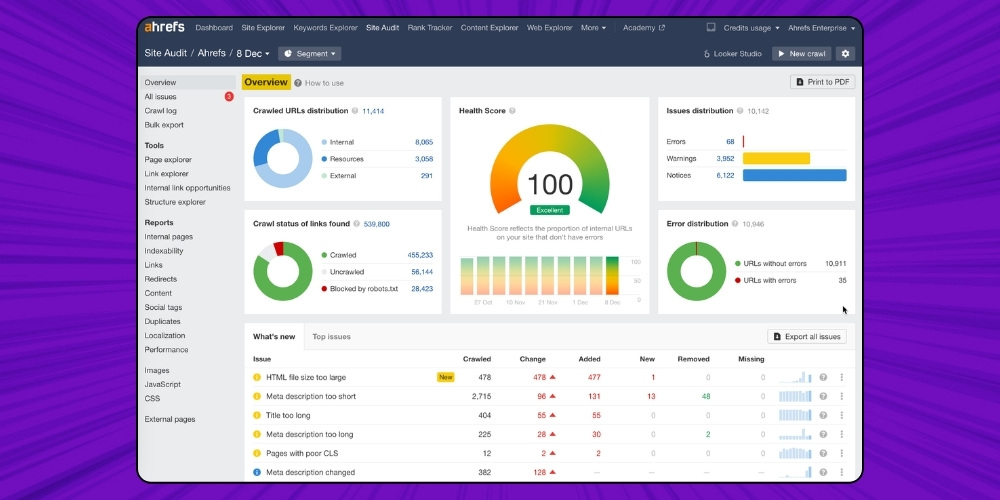Click the Health Score info icon
The image size is (1000, 500).
[x=512, y=111]
